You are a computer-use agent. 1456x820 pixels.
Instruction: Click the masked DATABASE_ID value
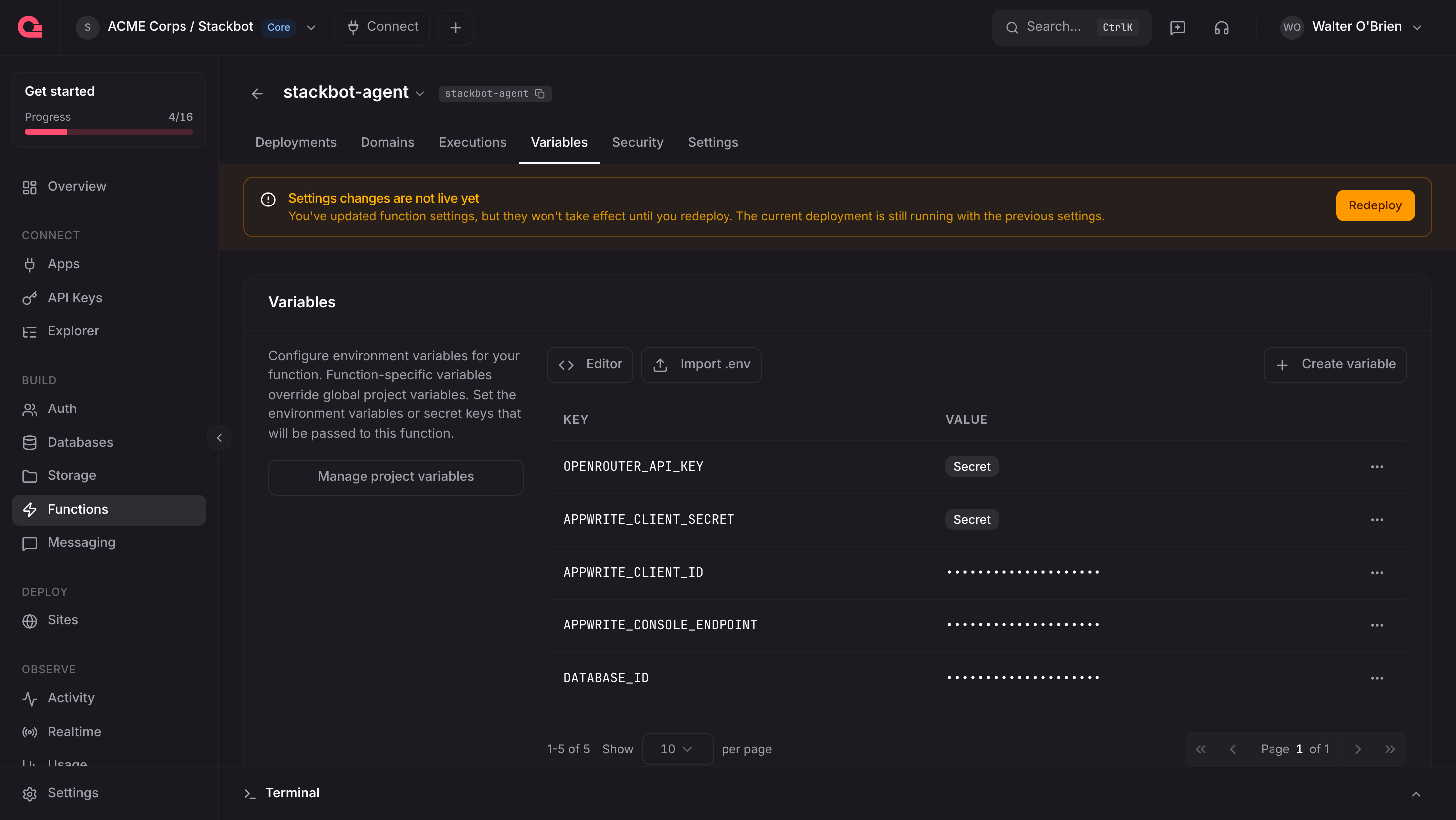(1023, 678)
